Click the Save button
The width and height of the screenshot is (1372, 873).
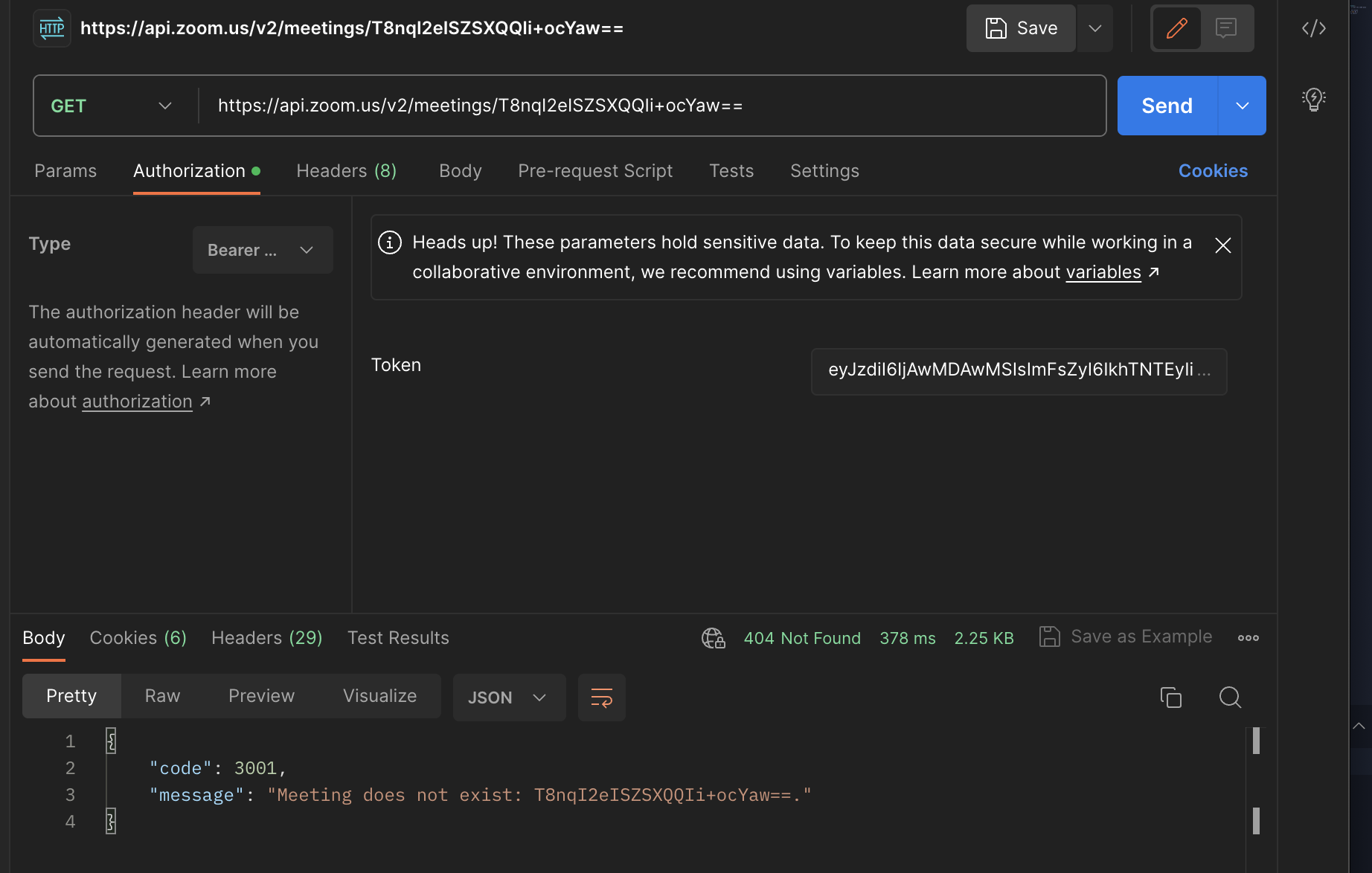pyautogui.click(x=1021, y=28)
